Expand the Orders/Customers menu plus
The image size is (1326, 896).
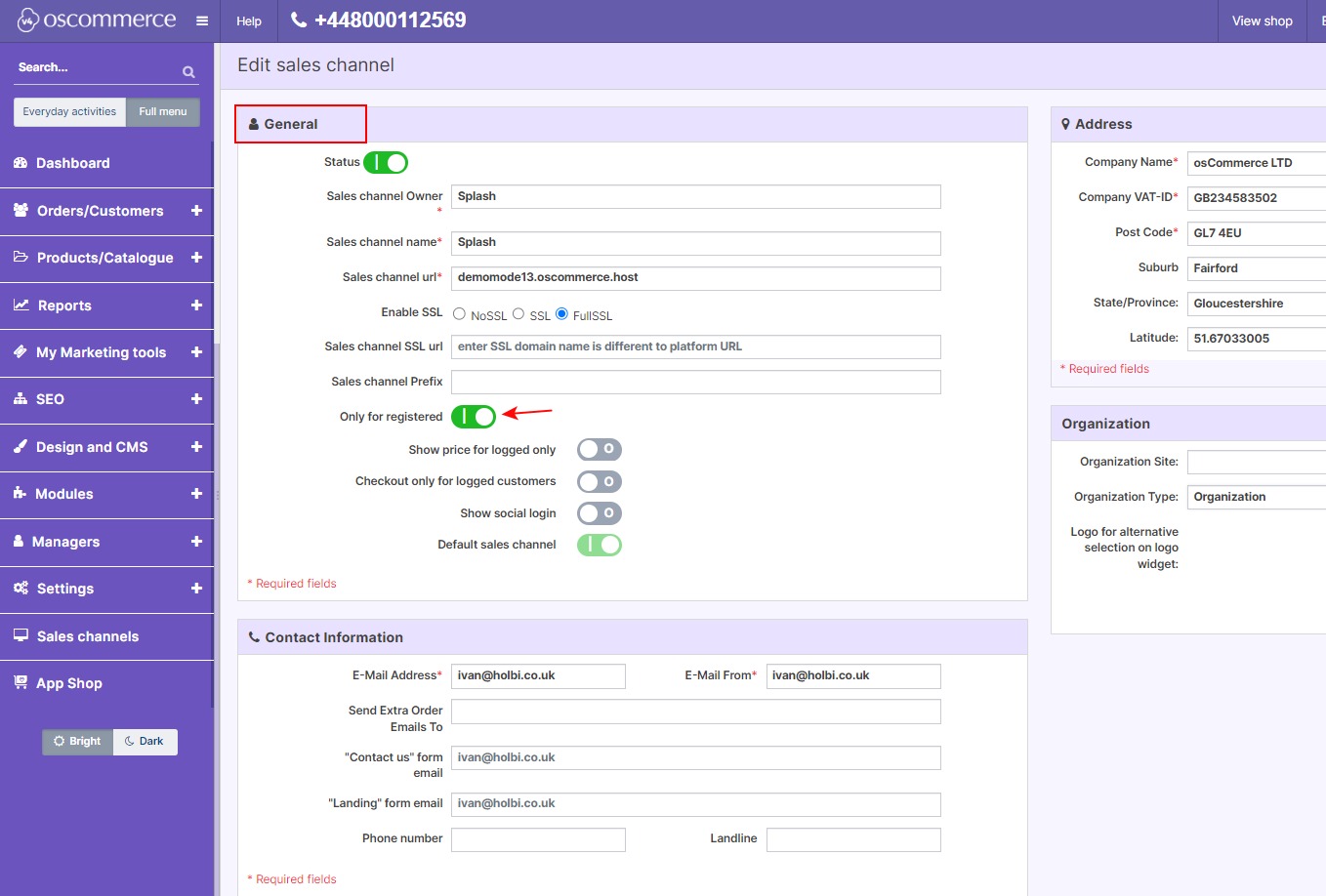click(x=196, y=211)
